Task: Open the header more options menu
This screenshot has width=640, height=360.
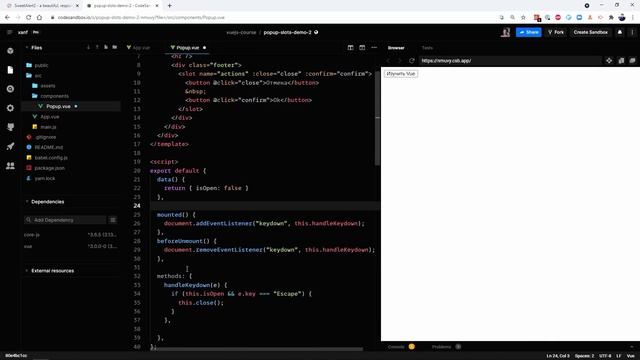Action: point(632,32)
